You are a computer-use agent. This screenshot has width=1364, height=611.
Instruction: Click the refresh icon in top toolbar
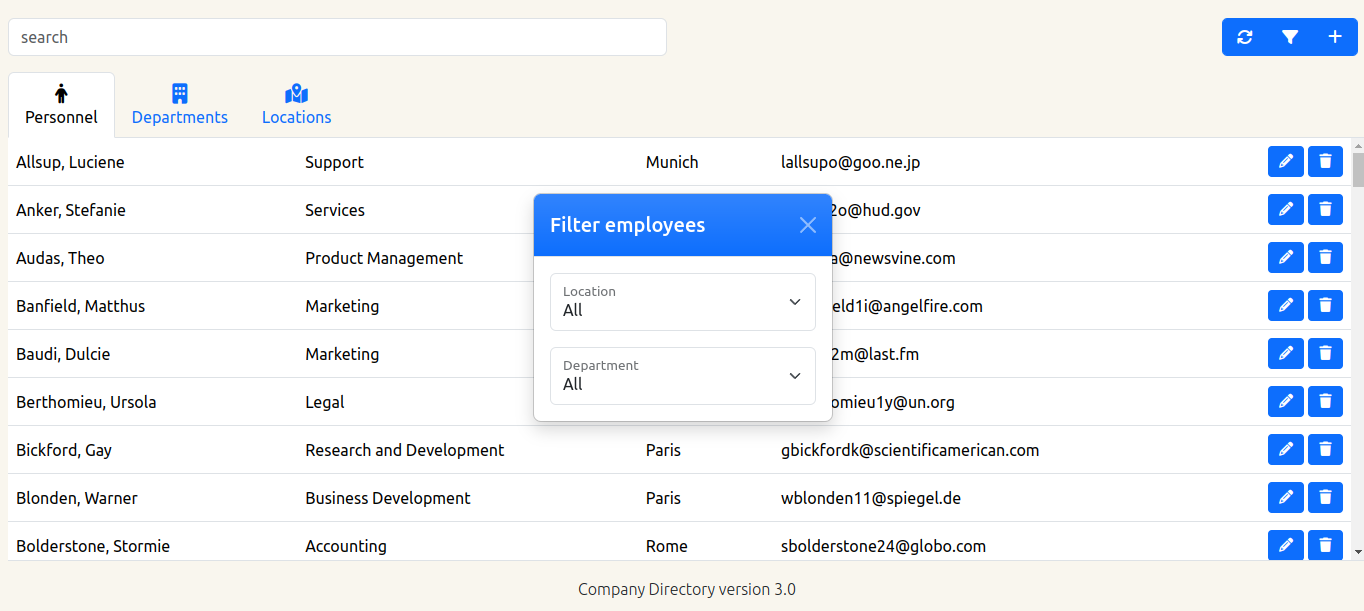[1244, 37]
